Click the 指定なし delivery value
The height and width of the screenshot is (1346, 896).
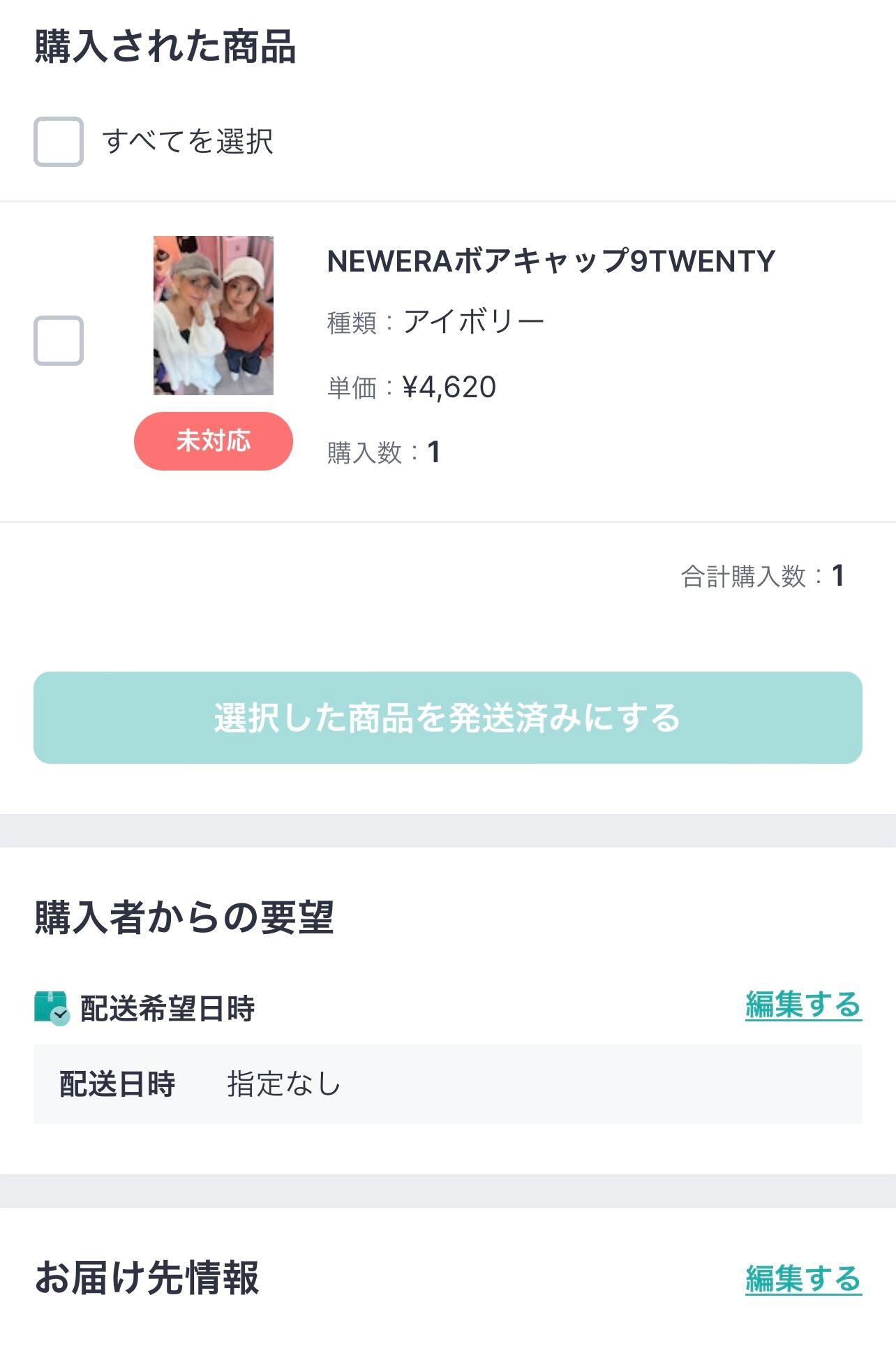[283, 1084]
